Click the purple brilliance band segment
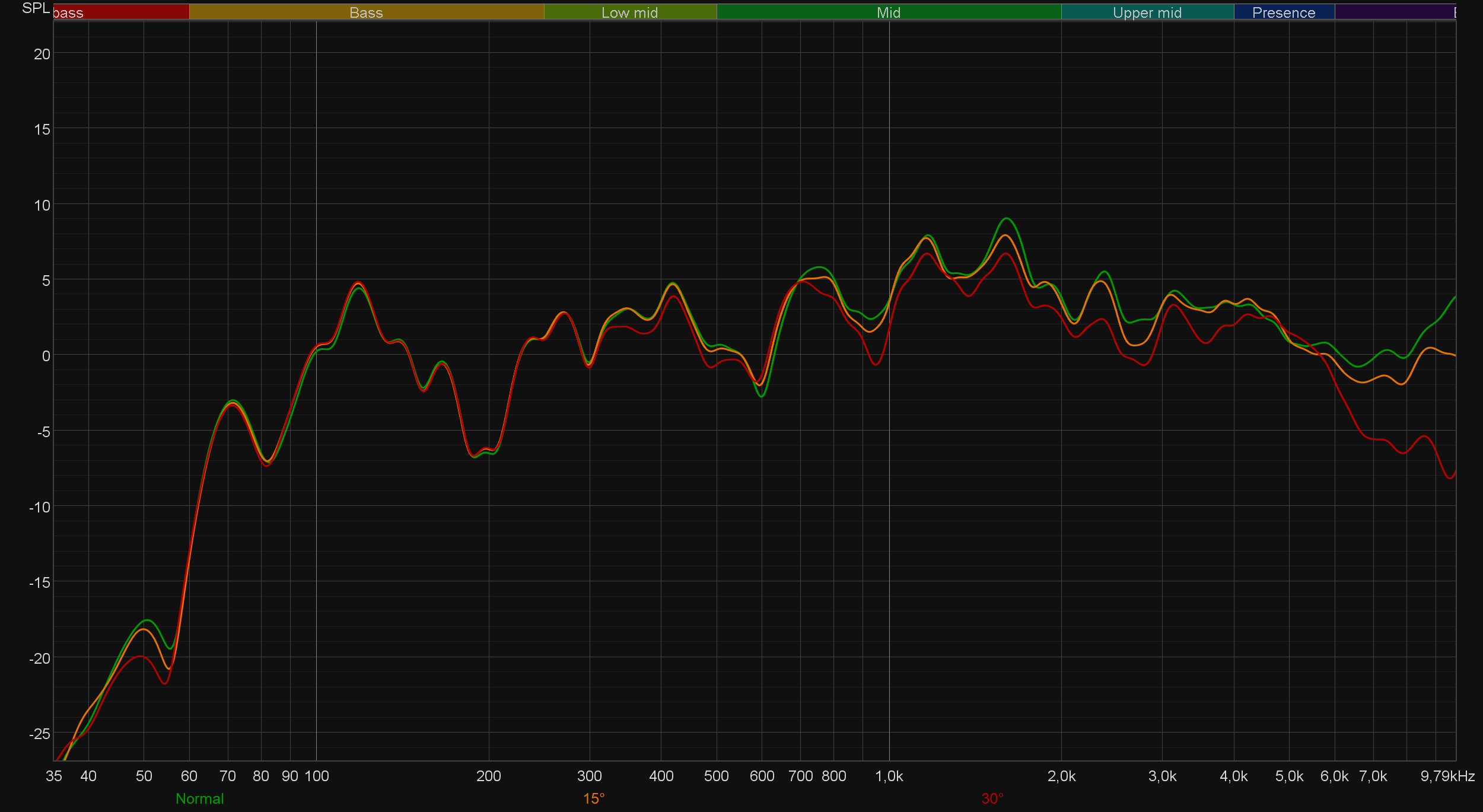Image resolution: width=1483 pixels, height=812 pixels. [1394, 12]
